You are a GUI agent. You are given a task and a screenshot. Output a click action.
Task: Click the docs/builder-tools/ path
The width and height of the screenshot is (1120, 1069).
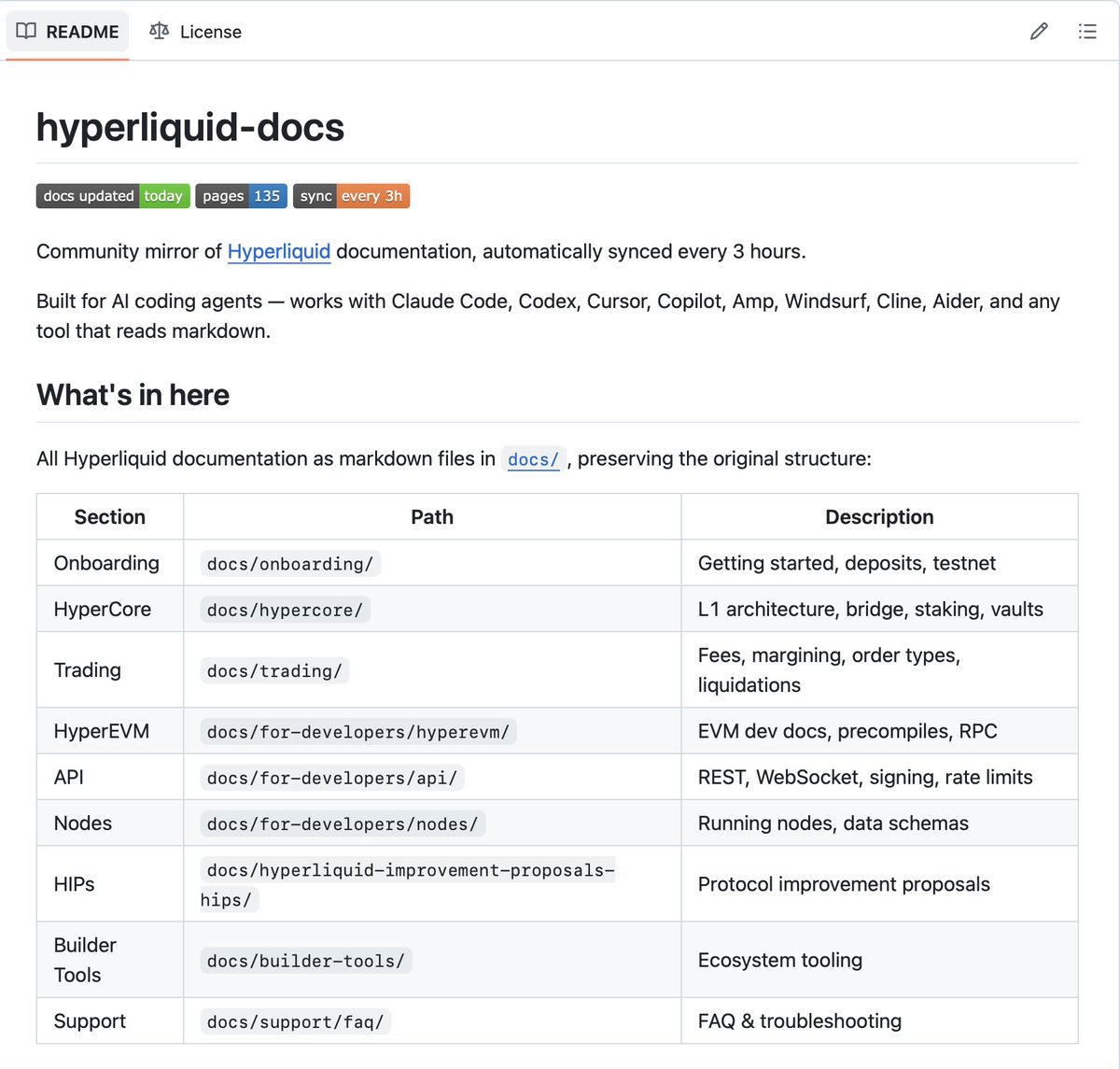point(306,961)
